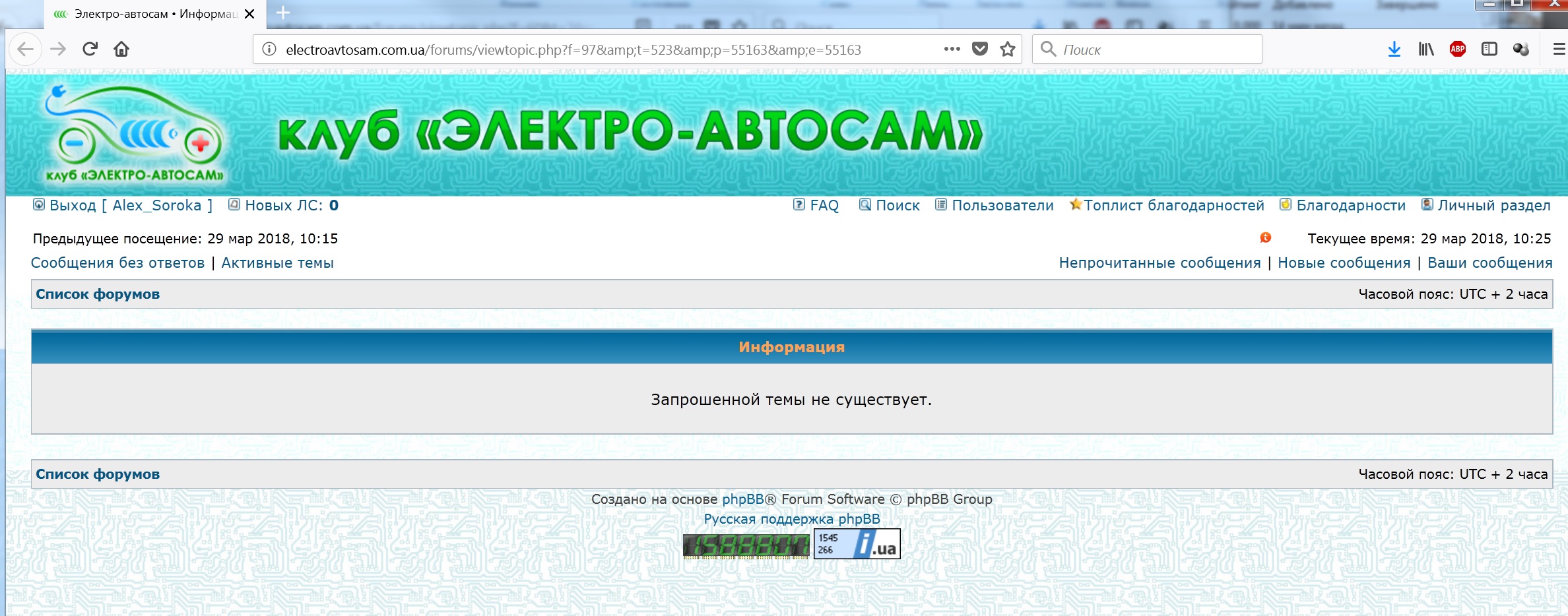
Task: Save page to Pocket
Action: 980,49
